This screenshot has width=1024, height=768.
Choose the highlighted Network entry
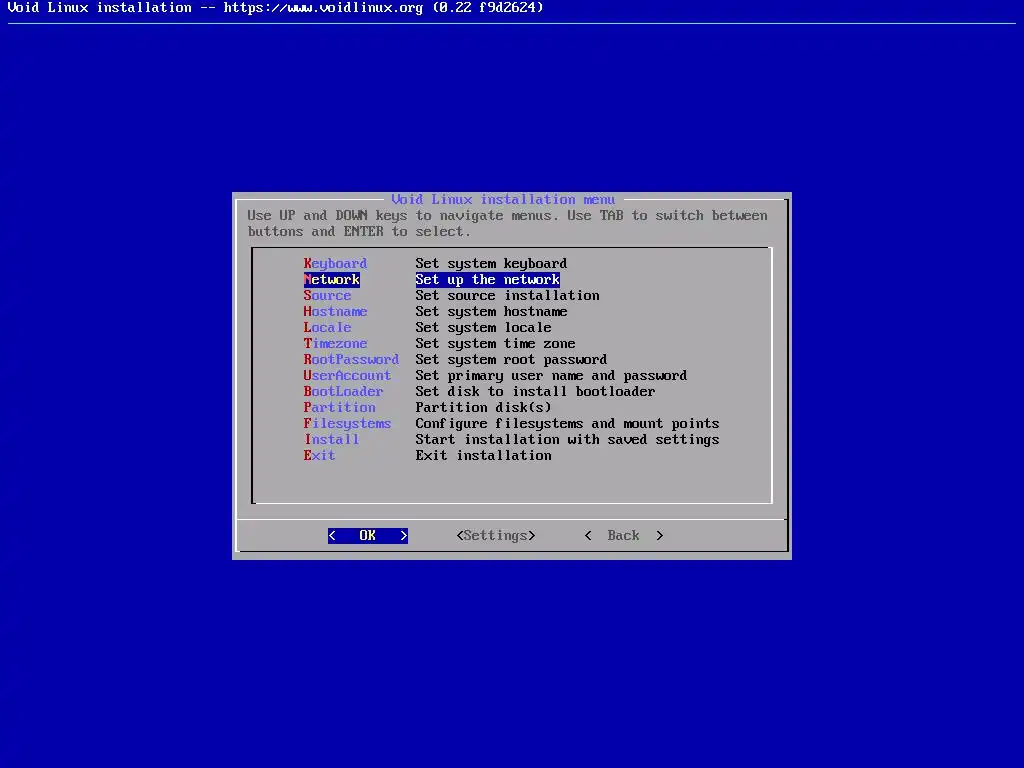[x=332, y=280]
